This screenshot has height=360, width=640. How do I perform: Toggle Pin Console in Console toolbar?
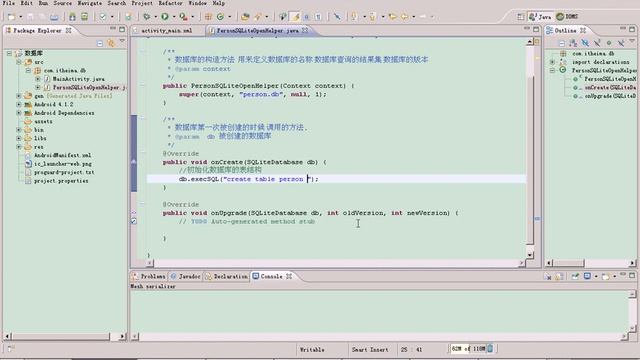tap(575, 277)
